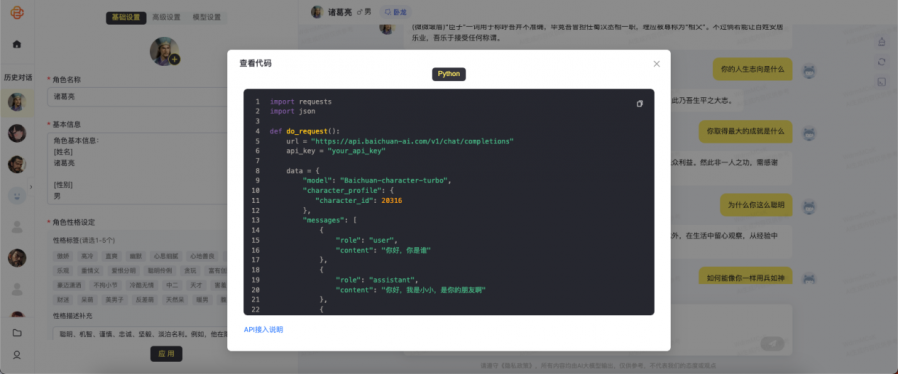Click the folder icon in the sidebar
Viewport: 898px width, 374px height.
[x=17, y=333]
